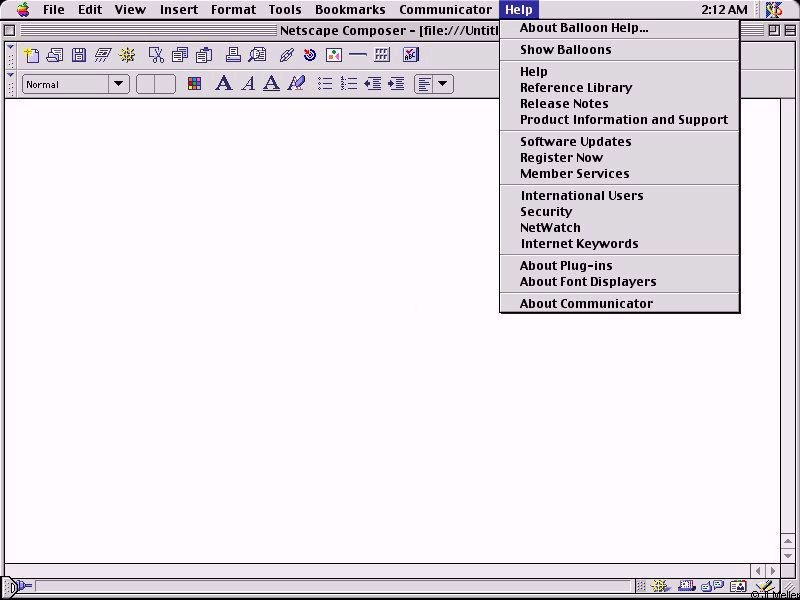The width and height of the screenshot is (800, 600).
Task: Click the Numbered List icon
Action: [x=349, y=84]
